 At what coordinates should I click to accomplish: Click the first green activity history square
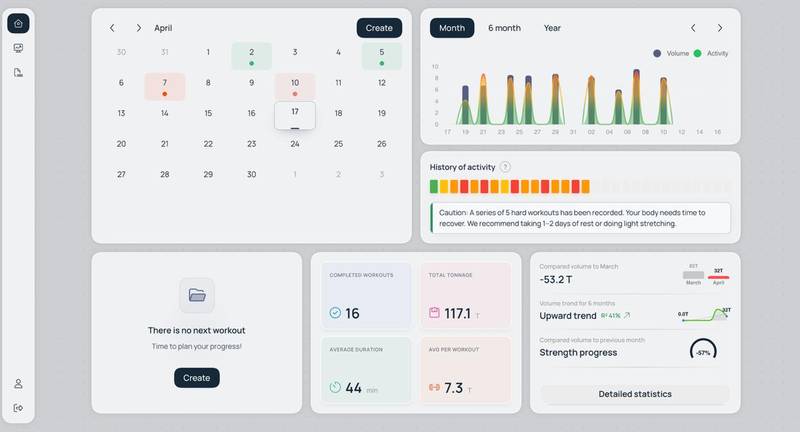point(434,187)
